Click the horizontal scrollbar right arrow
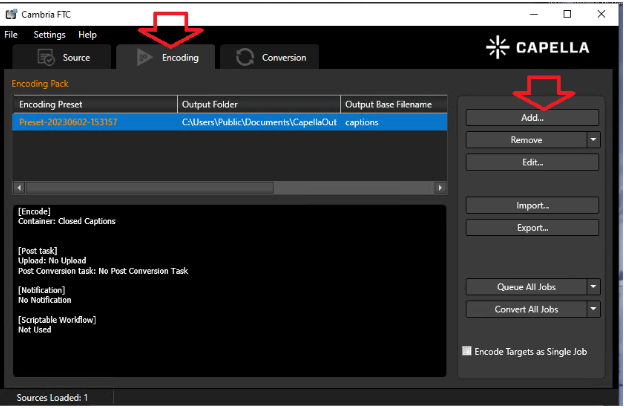The height and width of the screenshot is (408, 624). coord(440,187)
